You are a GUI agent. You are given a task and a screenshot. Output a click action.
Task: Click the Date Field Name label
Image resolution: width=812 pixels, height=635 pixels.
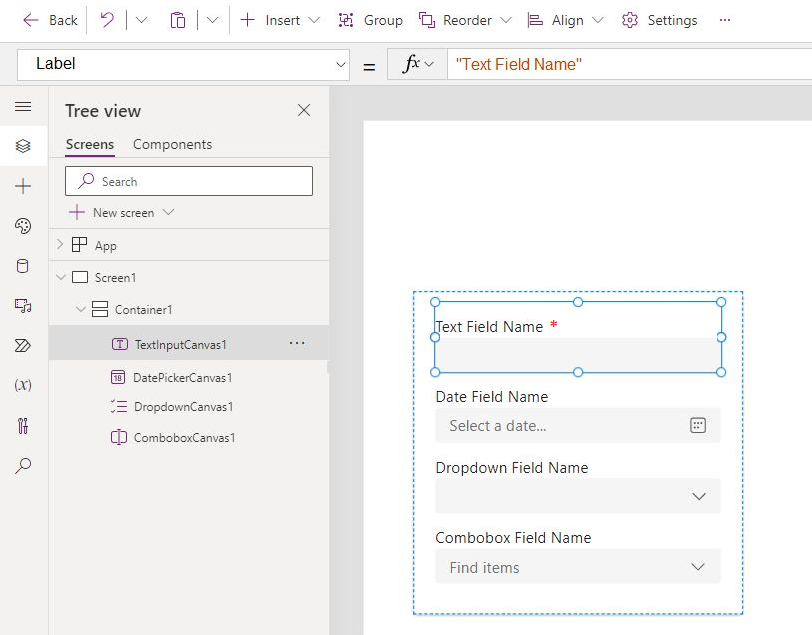coord(491,397)
